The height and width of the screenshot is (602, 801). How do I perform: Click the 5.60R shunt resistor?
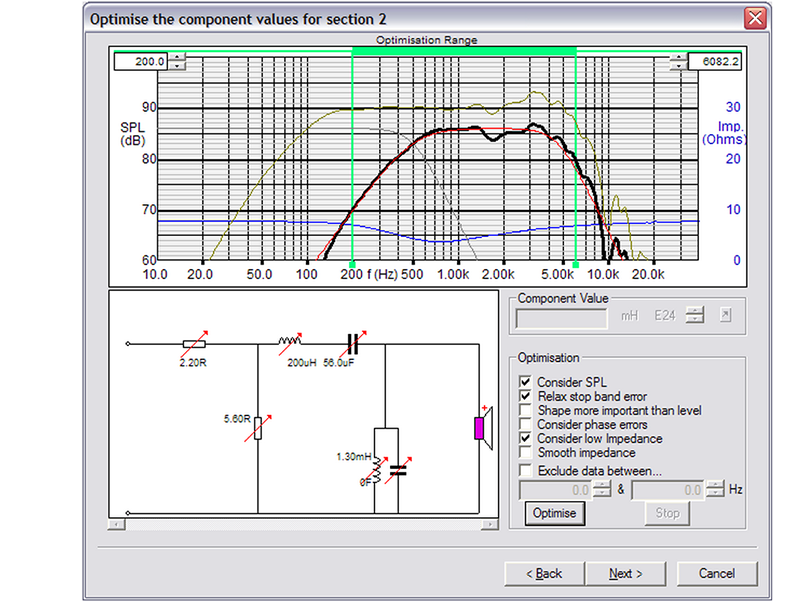point(259,426)
